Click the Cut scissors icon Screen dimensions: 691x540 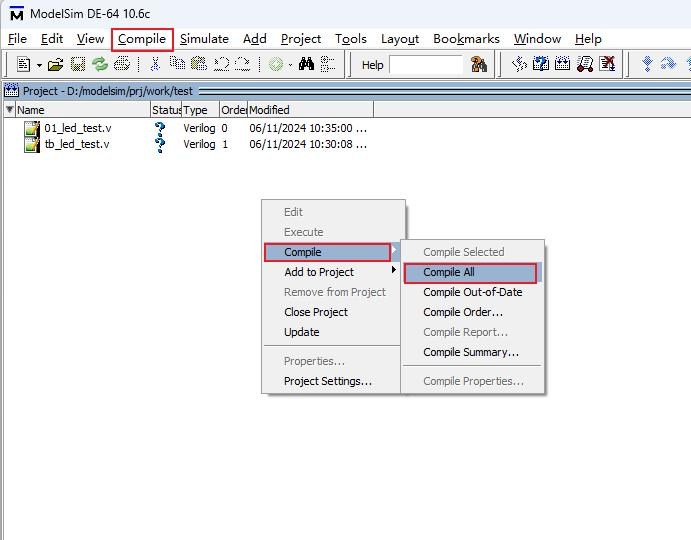pyautogui.click(x=155, y=64)
